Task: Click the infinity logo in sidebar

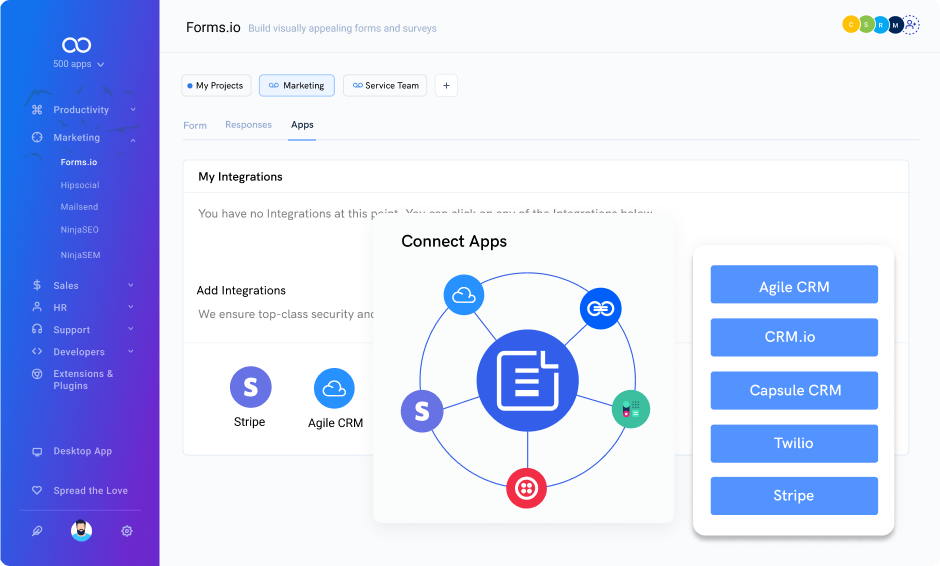Action: pos(77,45)
